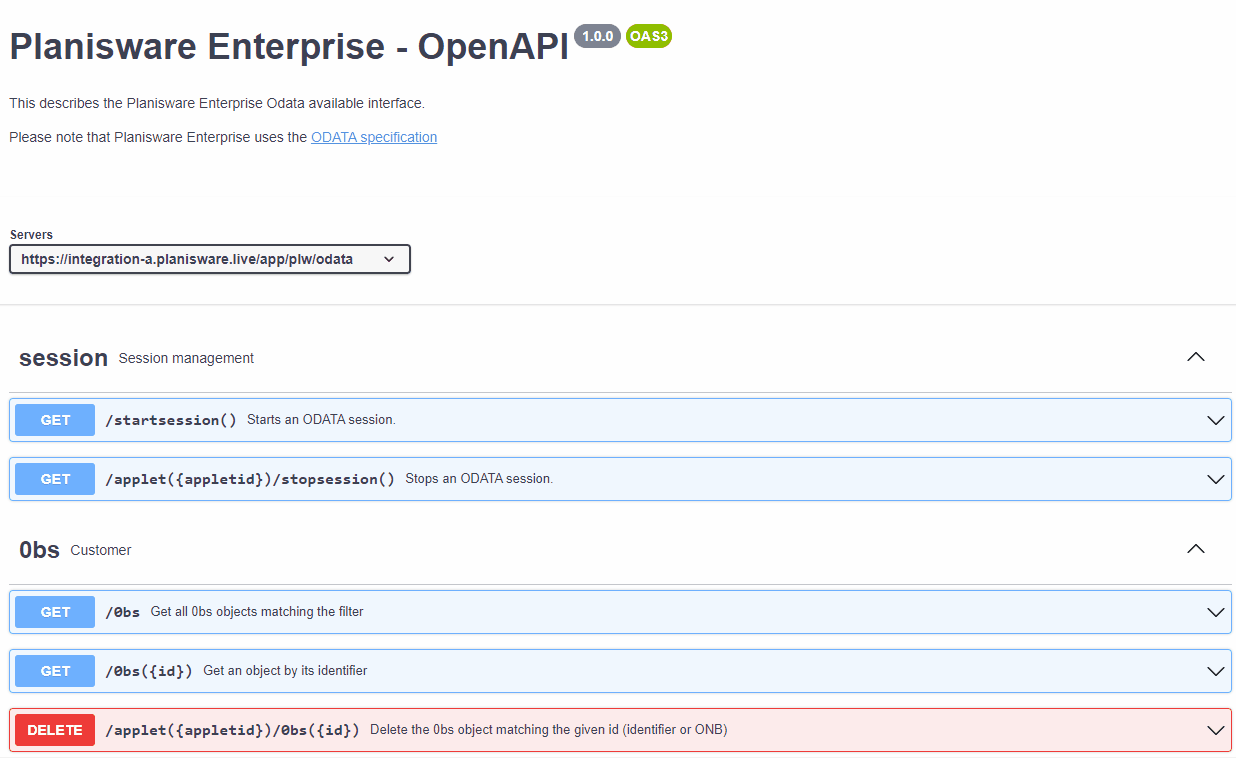Click 'Starts an ODATA session.' description
1236x758 pixels.
[321, 420]
